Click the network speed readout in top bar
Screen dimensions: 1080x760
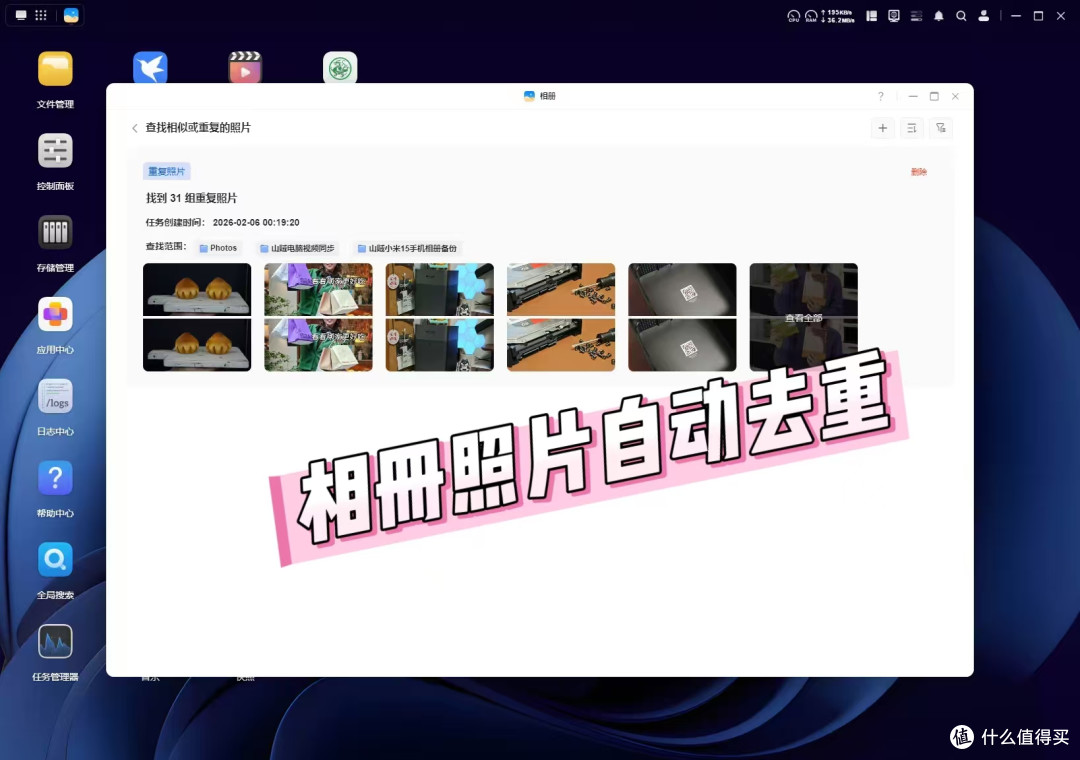(838, 16)
